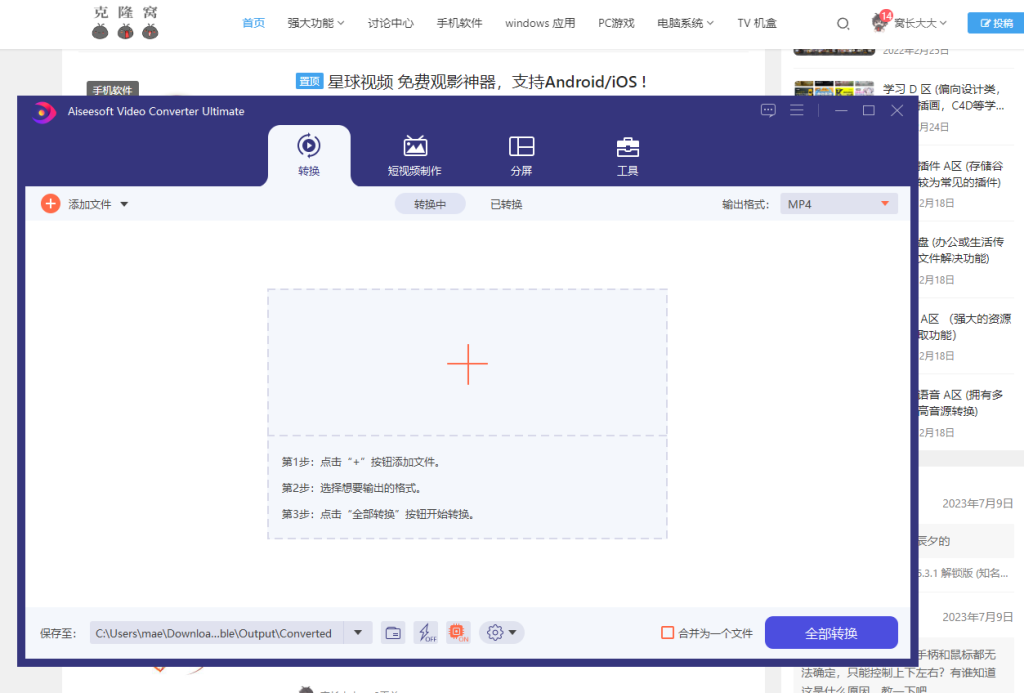Open the 工具 toolbox tab
Viewport: 1024px width, 693px height.
coord(628,155)
